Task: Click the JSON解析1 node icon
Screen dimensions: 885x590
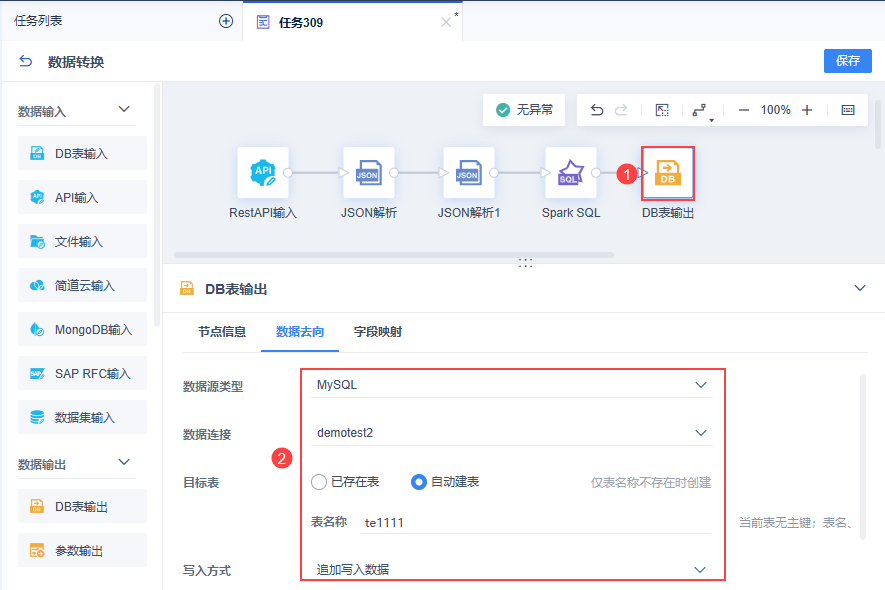Action: click(x=468, y=173)
